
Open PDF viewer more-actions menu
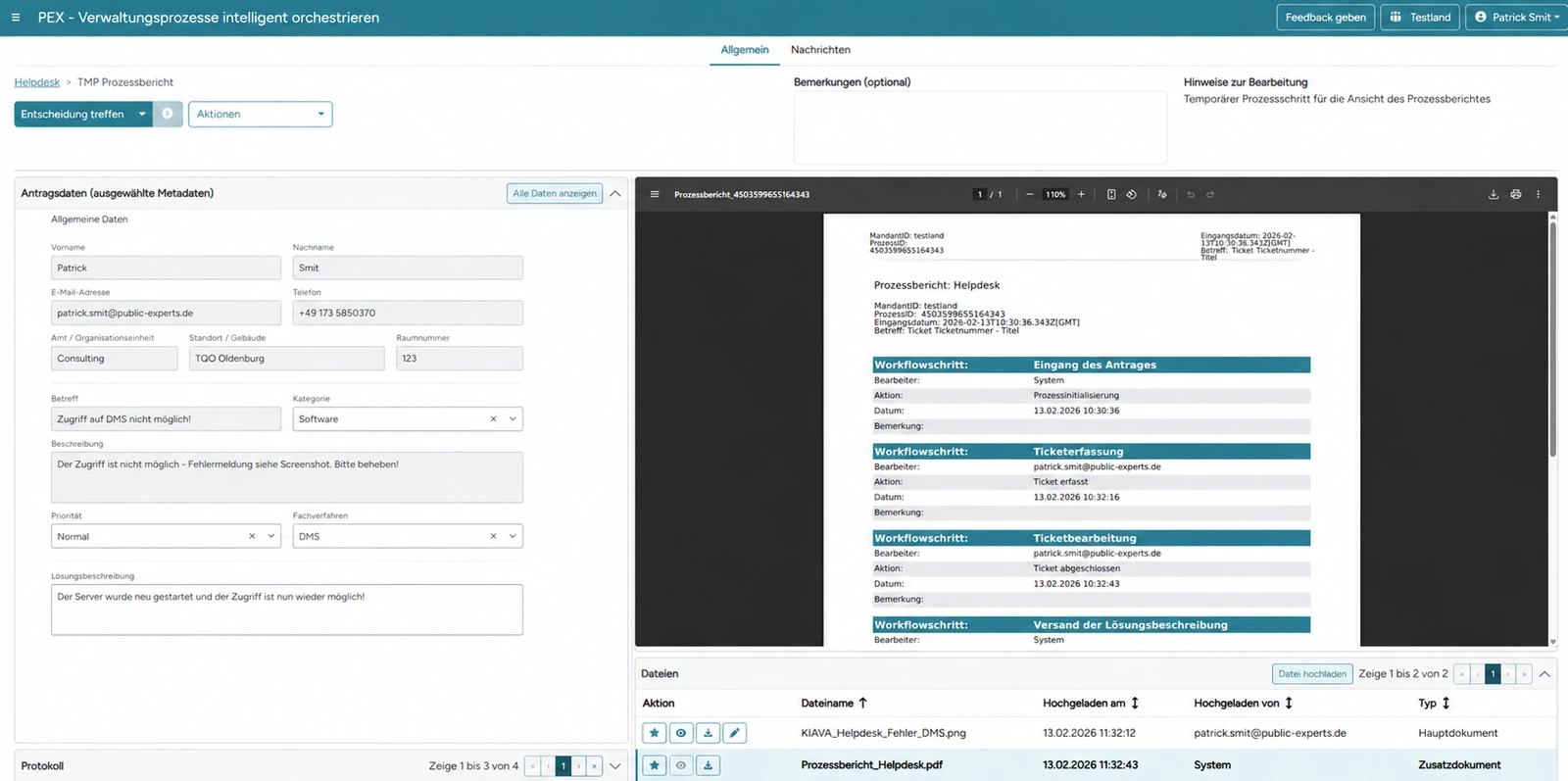coord(1538,194)
